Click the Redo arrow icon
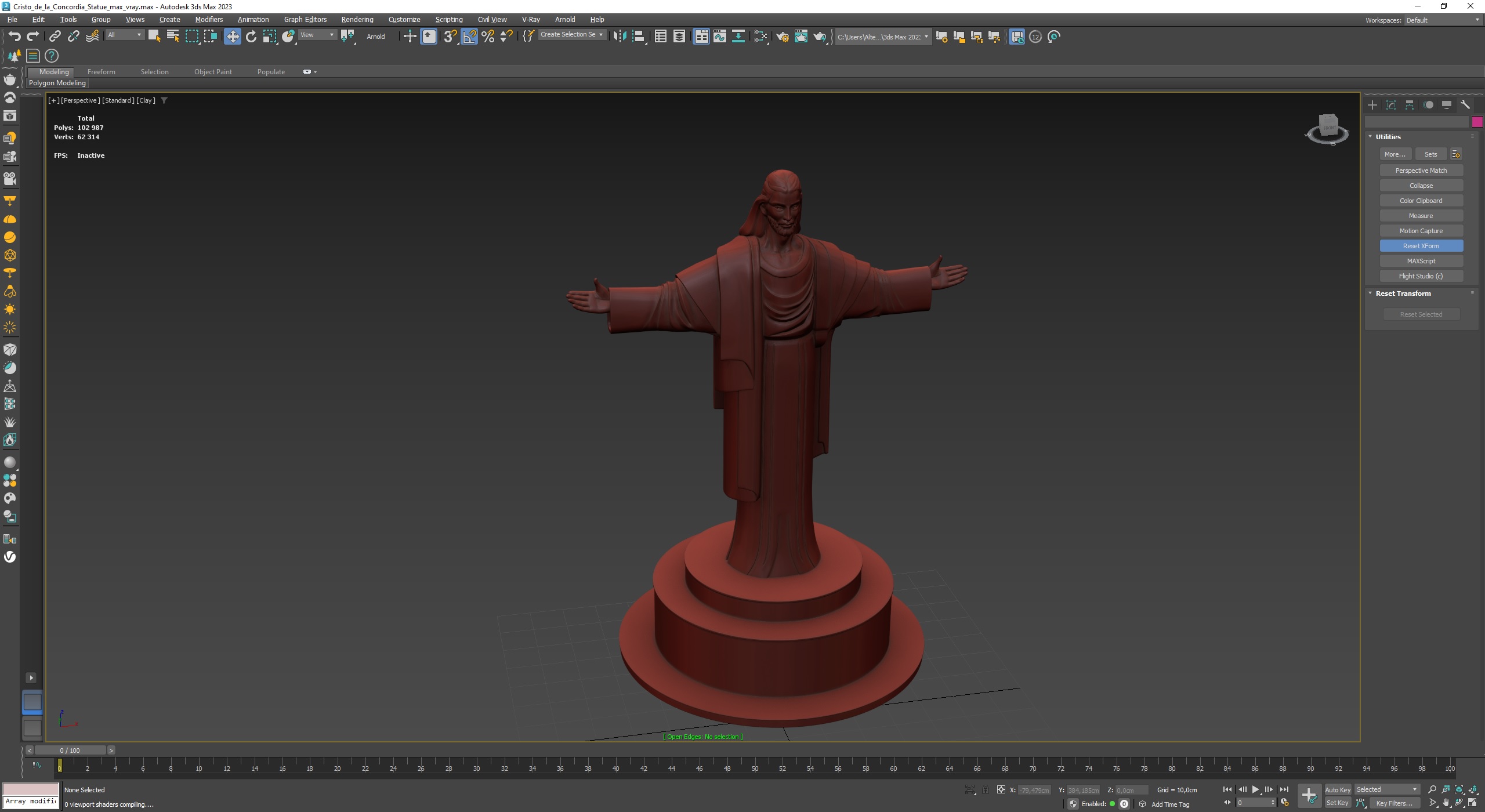 tap(33, 37)
